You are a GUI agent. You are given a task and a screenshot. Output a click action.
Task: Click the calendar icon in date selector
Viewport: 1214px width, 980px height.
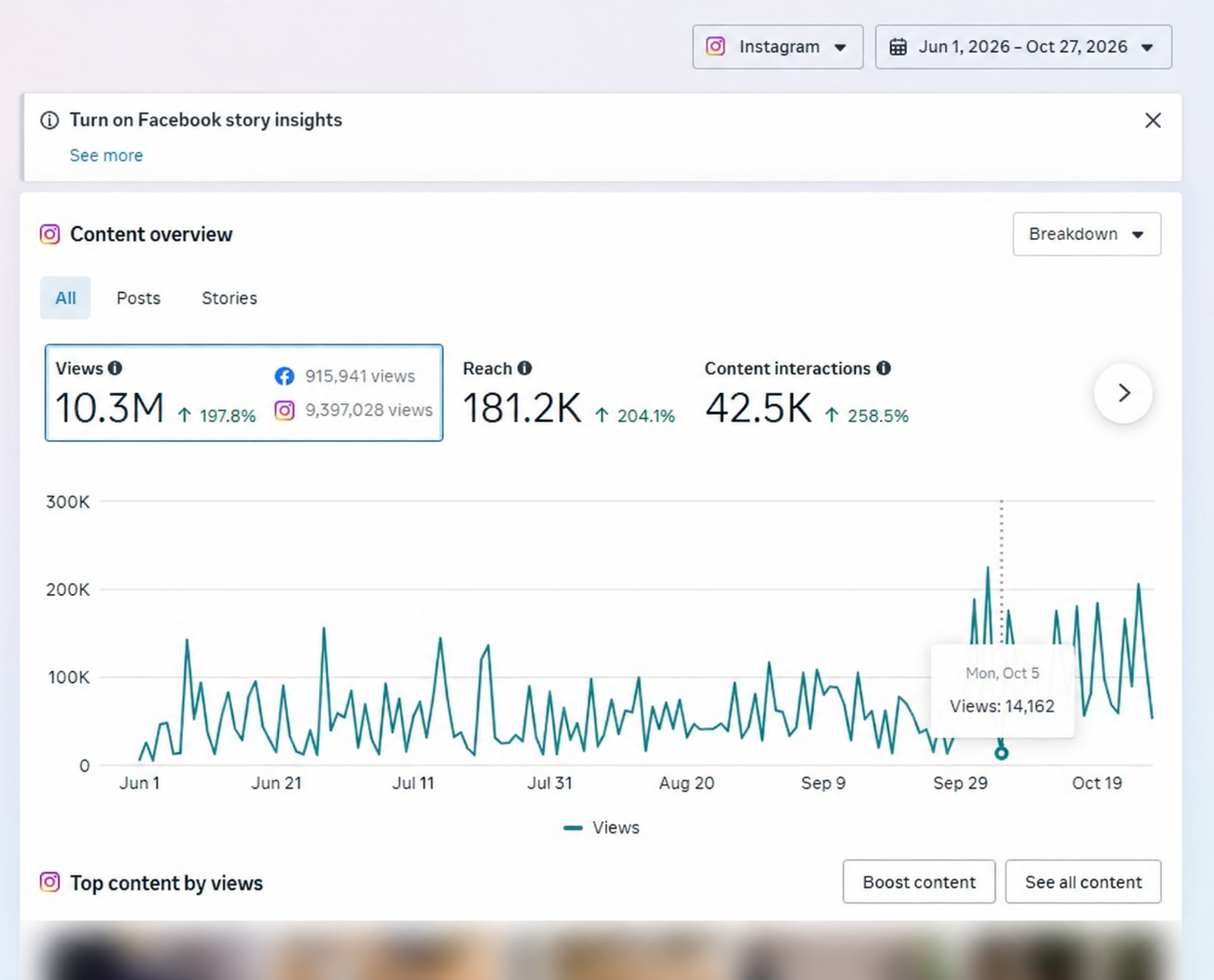[x=897, y=47]
